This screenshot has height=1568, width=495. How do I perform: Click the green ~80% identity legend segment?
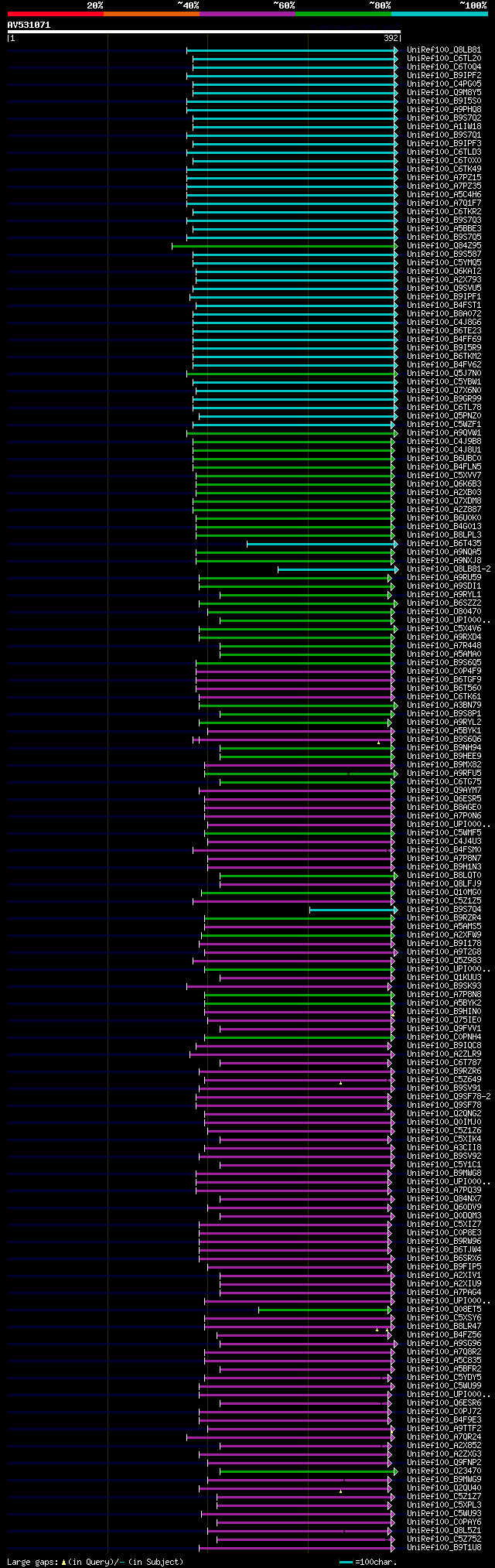coord(343,14)
